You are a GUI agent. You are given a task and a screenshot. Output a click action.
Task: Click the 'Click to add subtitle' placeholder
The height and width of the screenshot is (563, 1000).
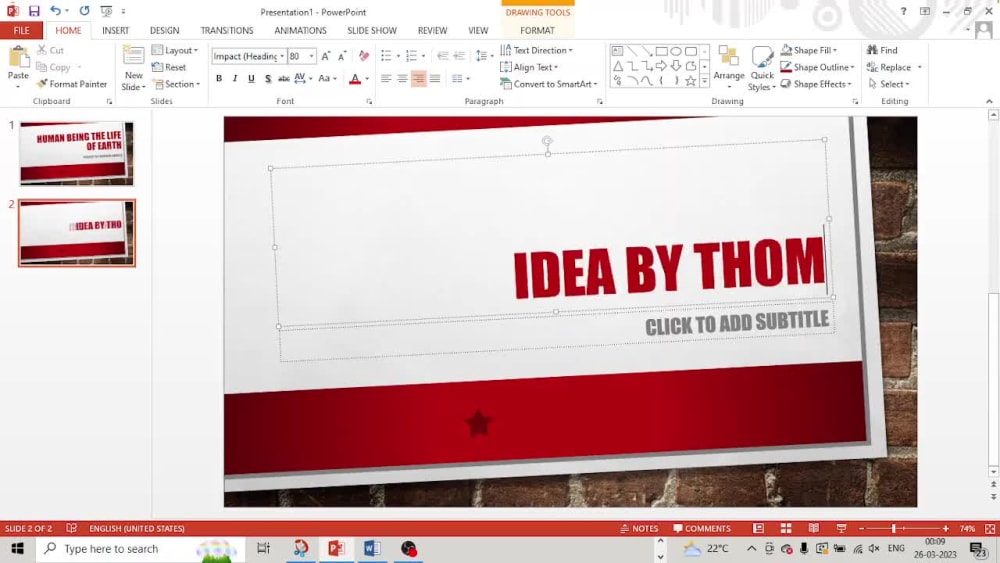737,324
